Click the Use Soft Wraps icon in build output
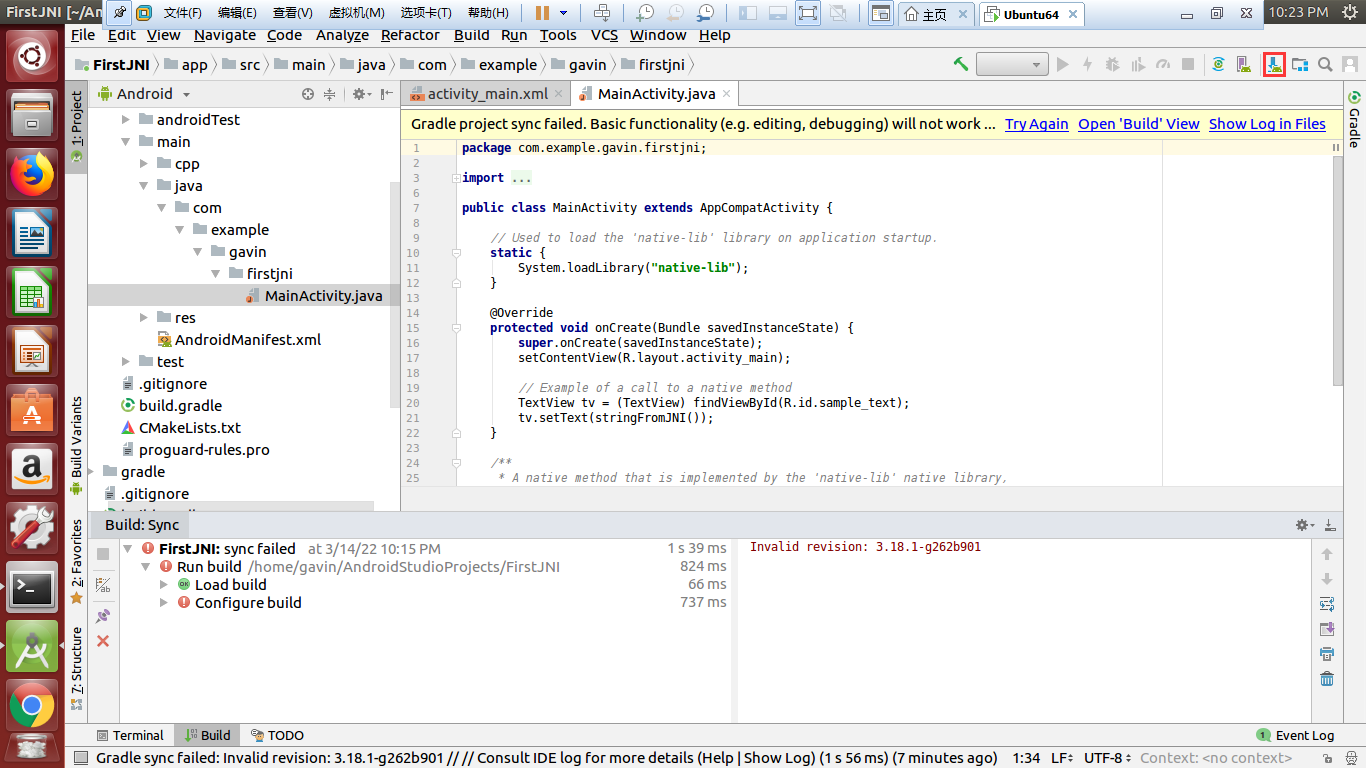Image resolution: width=1366 pixels, height=768 pixels. 1327,604
